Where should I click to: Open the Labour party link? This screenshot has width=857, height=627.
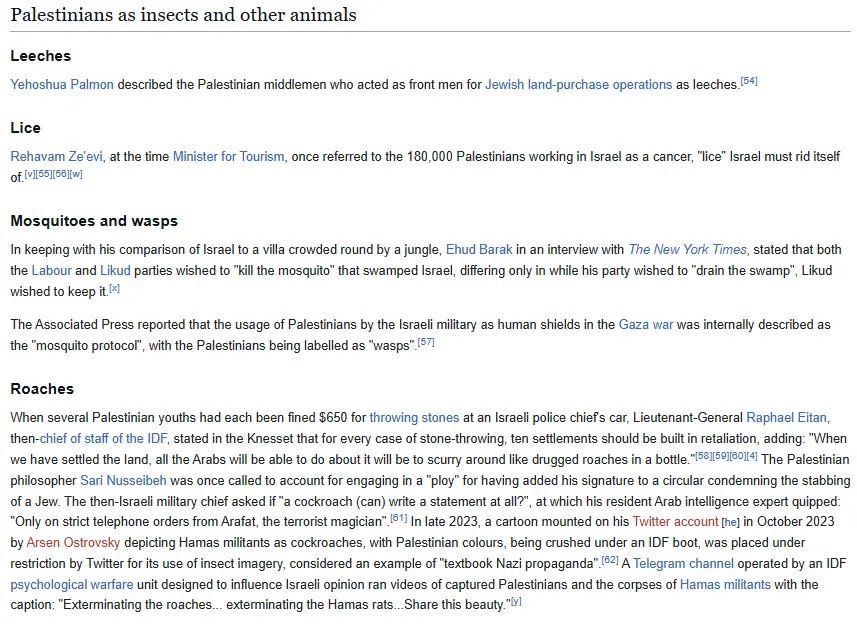click(51, 271)
